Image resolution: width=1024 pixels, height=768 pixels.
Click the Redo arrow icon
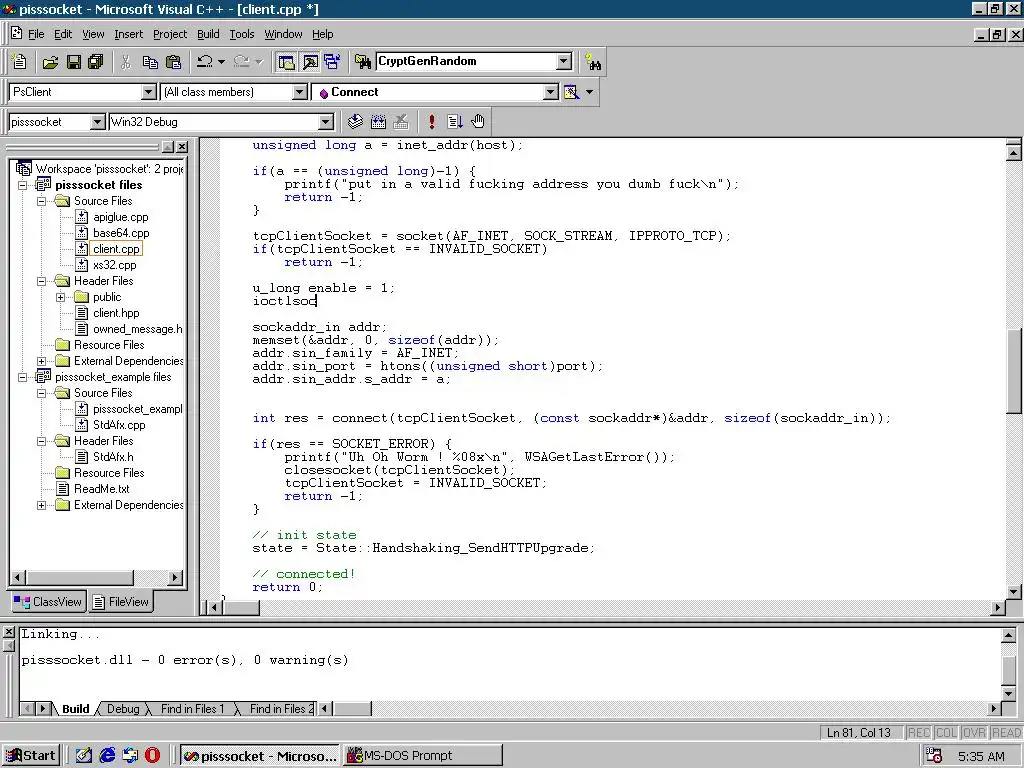pyautogui.click(x=242, y=61)
